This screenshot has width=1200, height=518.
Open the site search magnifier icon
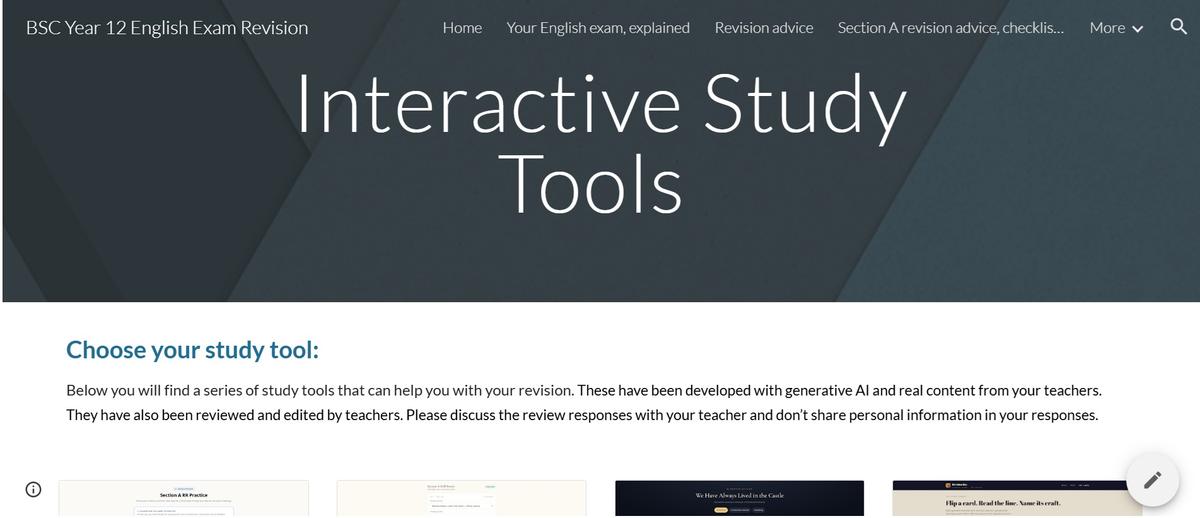pos(1178,27)
